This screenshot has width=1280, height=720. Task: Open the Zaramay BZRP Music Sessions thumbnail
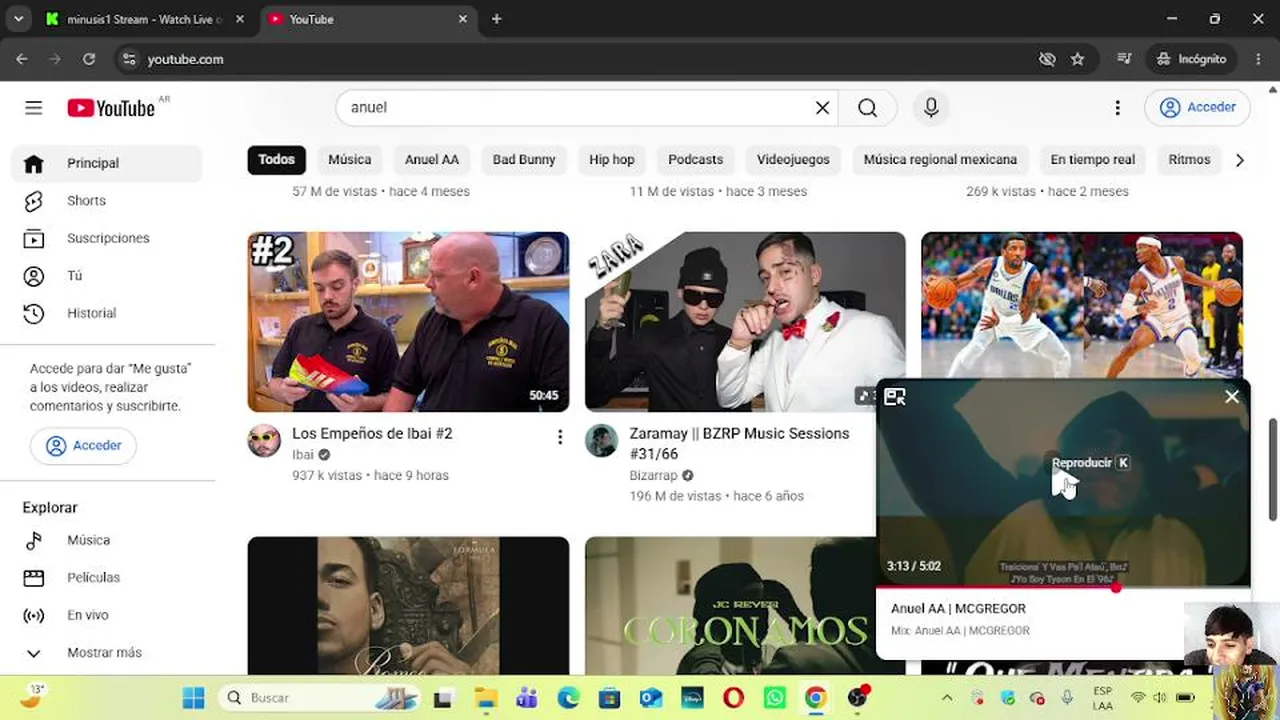tap(745, 322)
